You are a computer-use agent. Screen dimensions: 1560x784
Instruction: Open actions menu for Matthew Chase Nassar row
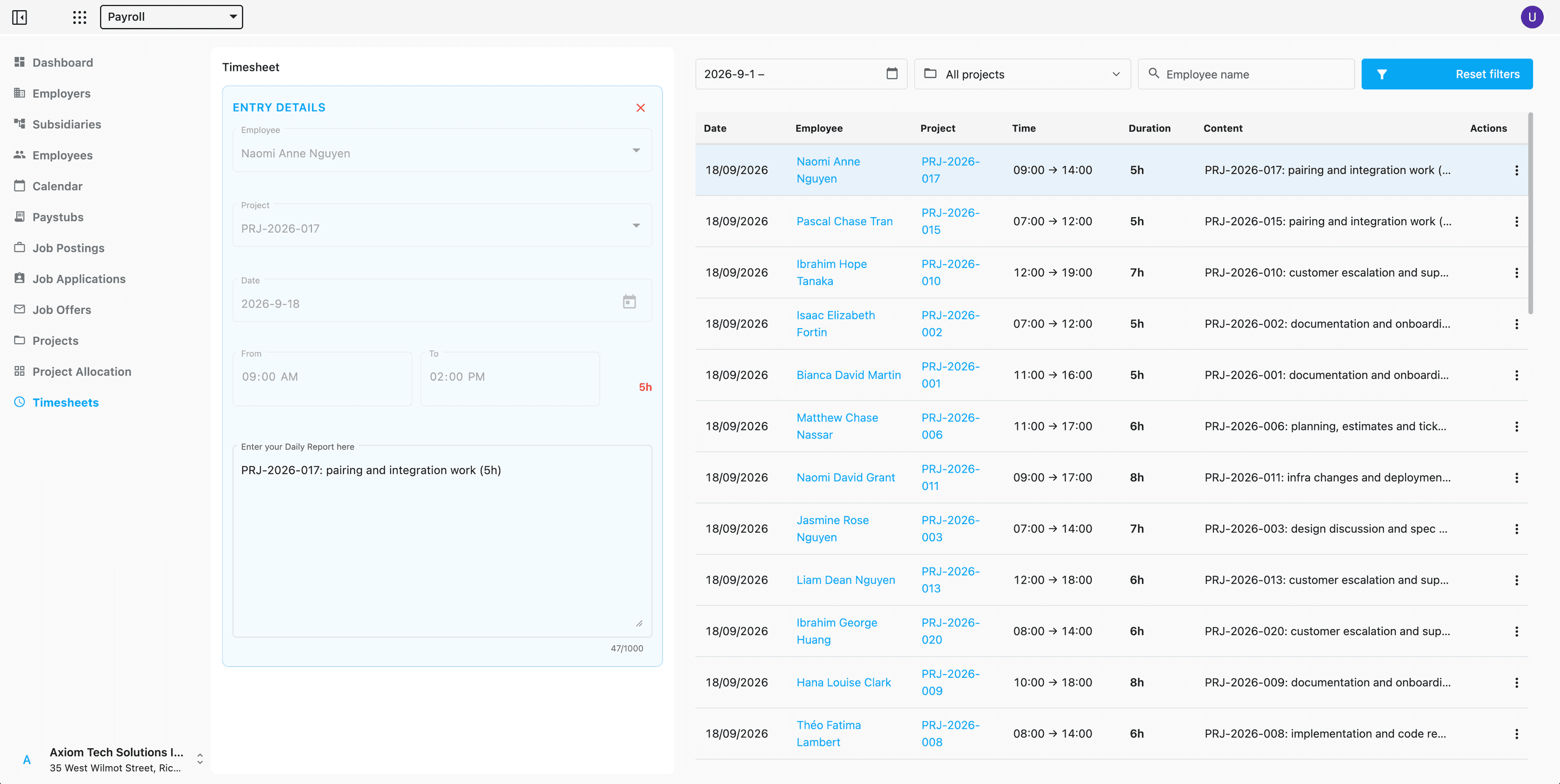(x=1516, y=426)
